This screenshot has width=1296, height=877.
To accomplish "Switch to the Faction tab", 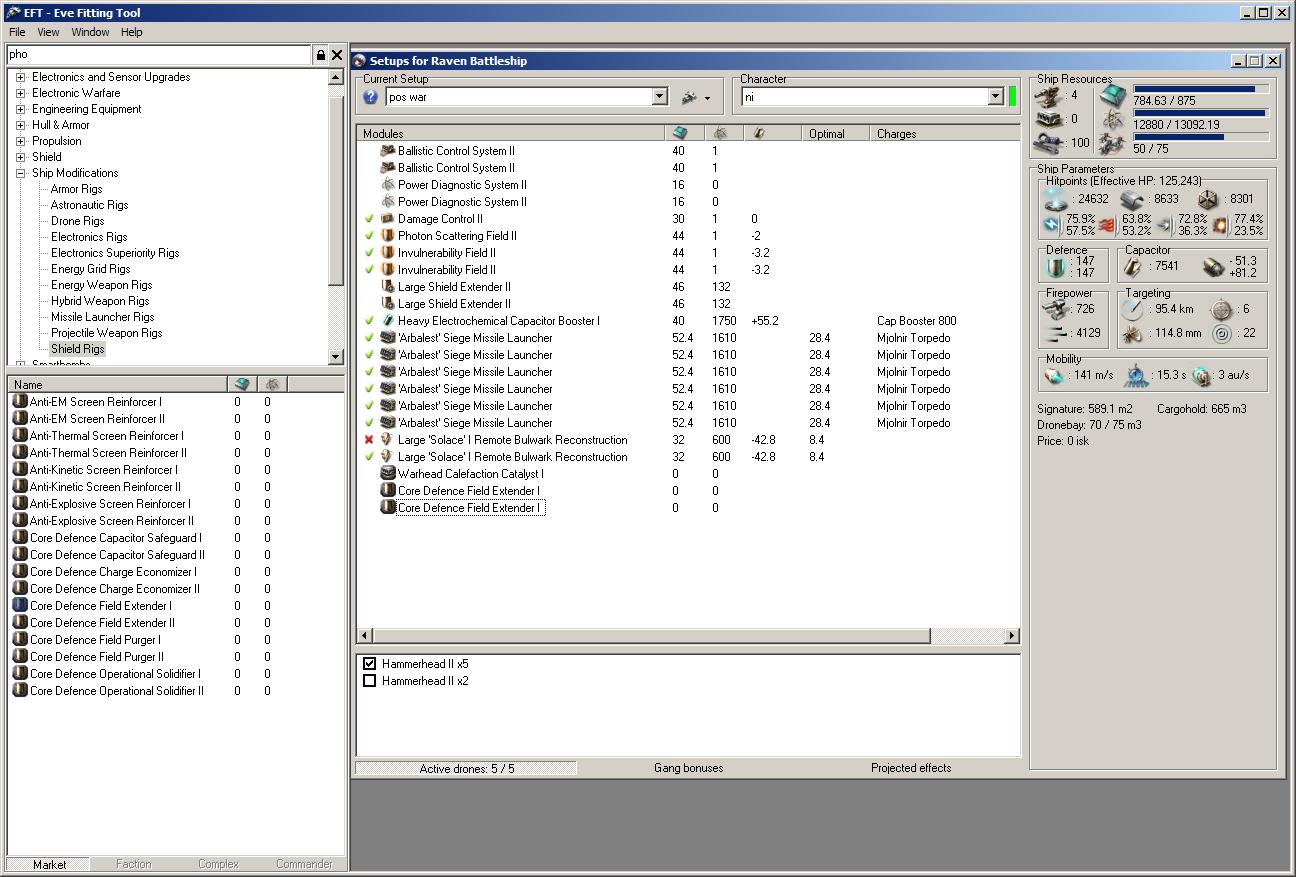I will coord(133,864).
